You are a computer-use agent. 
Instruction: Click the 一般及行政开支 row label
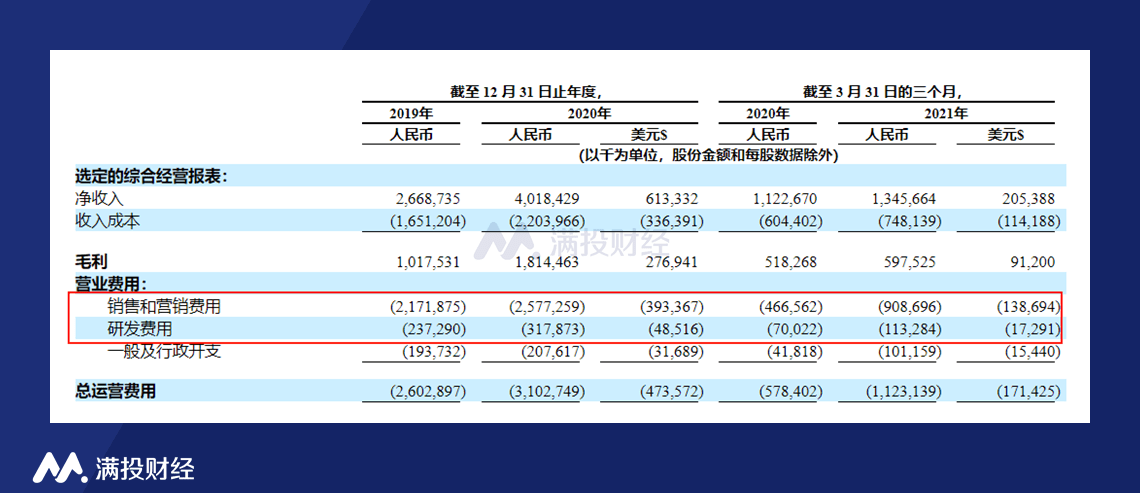point(163,352)
